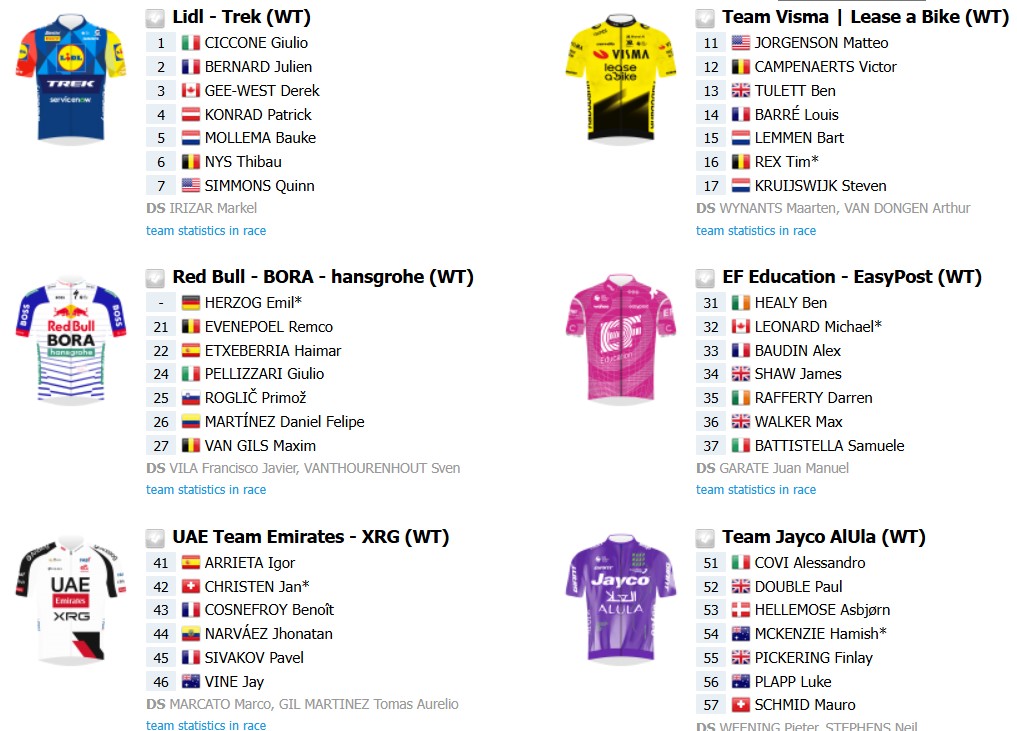The image size is (1017, 731).
Task: Click the US flag next to JORGENSON Matteo
Action: (741, 43)
